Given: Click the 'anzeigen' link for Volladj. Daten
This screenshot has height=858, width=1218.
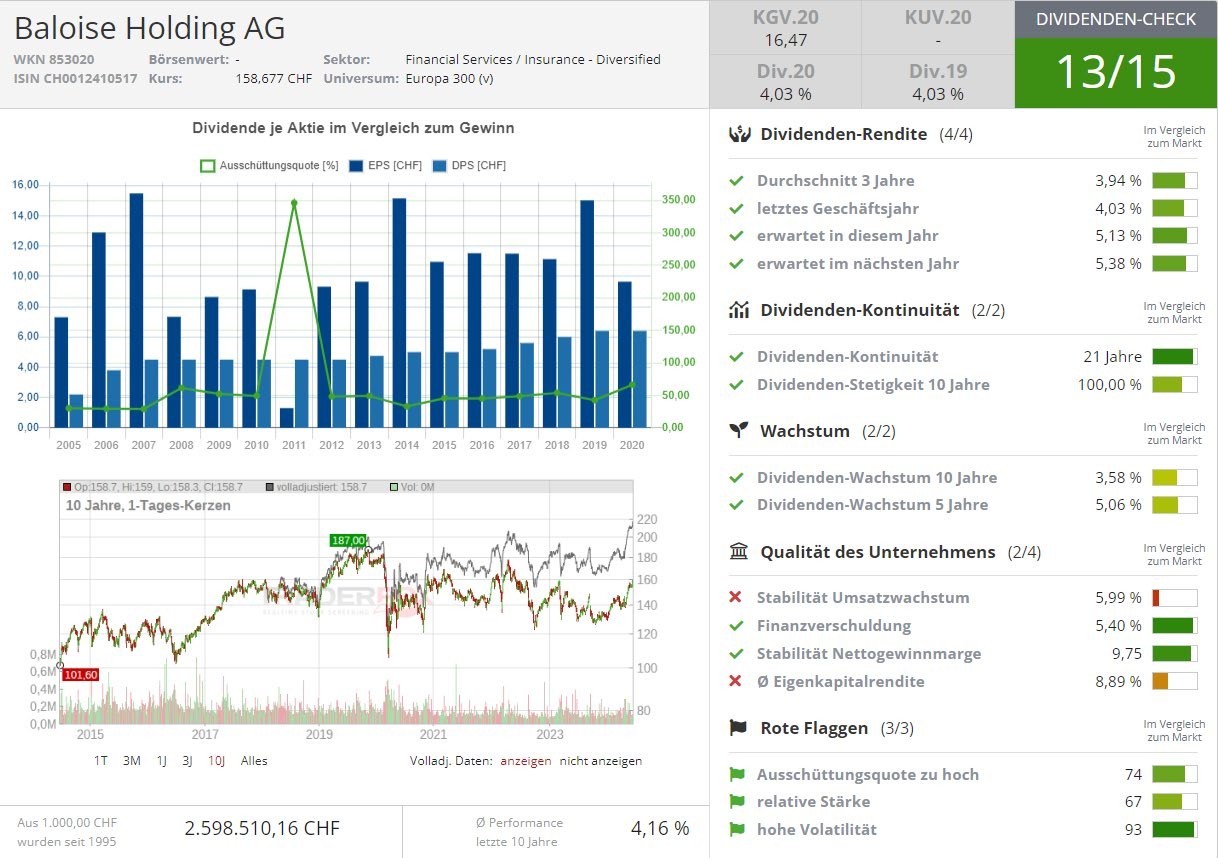Looking at the screenshot, I should 526,761.
